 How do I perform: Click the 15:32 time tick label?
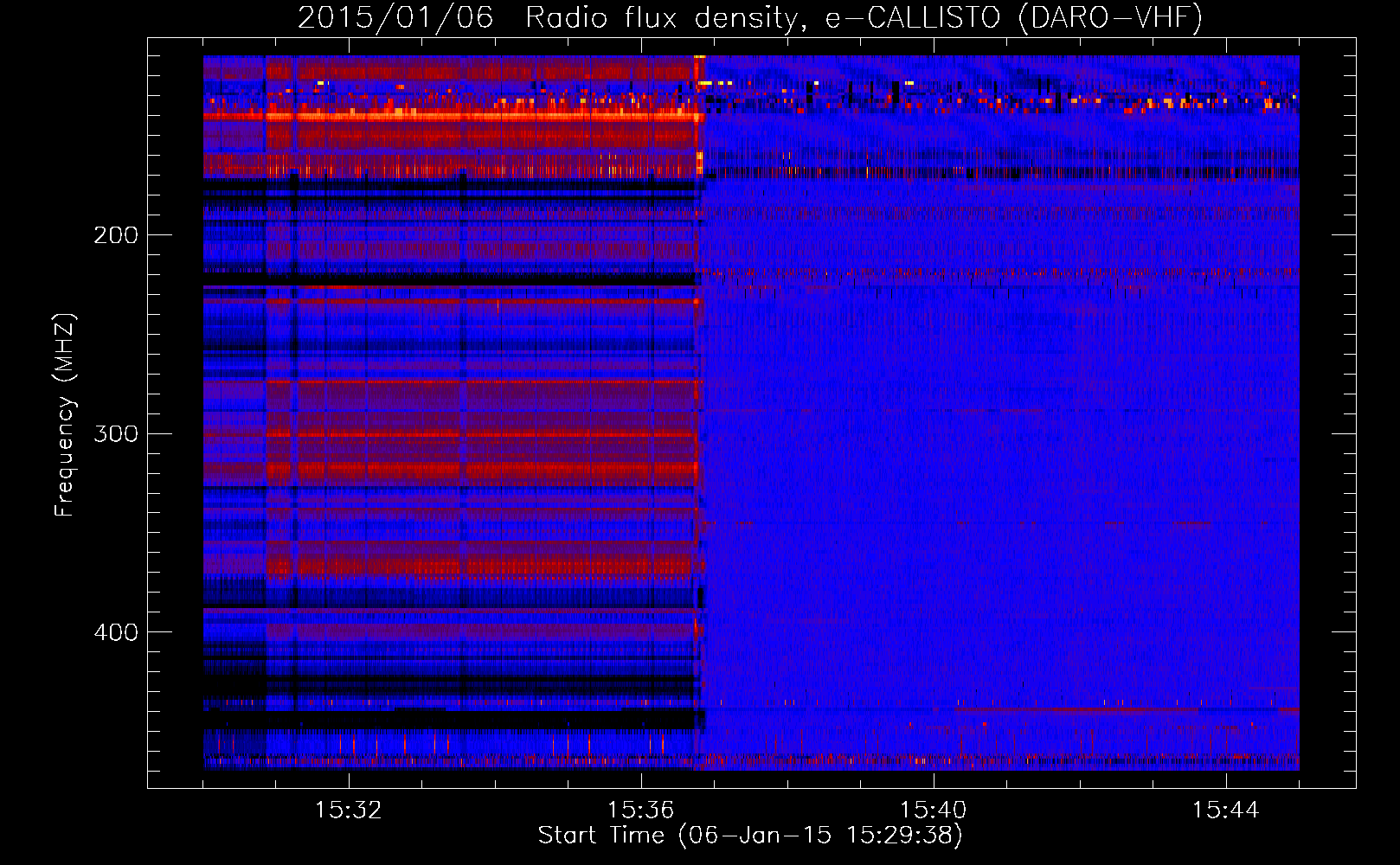348,811
